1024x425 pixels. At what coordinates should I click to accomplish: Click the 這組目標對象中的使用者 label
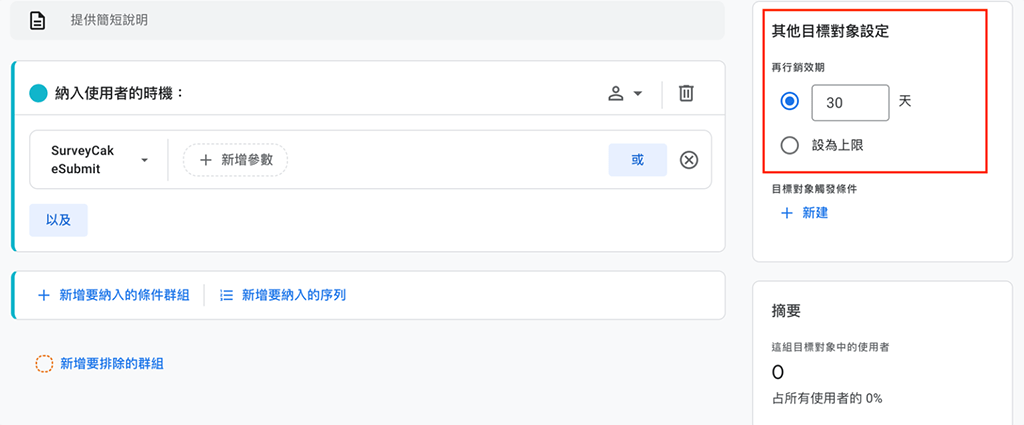pyautogui.click(x=829, y=347)
